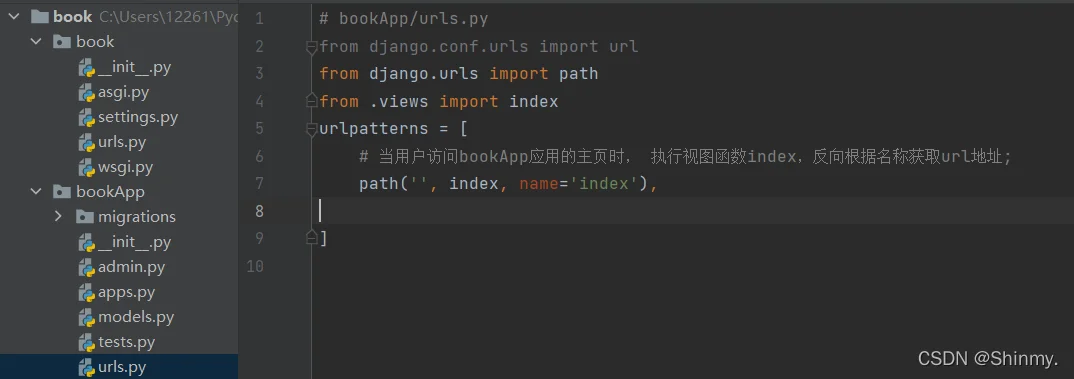1074x379 pixels.
Task: Click the Chinese comment on line 6
Action: [x=686, y=157]
